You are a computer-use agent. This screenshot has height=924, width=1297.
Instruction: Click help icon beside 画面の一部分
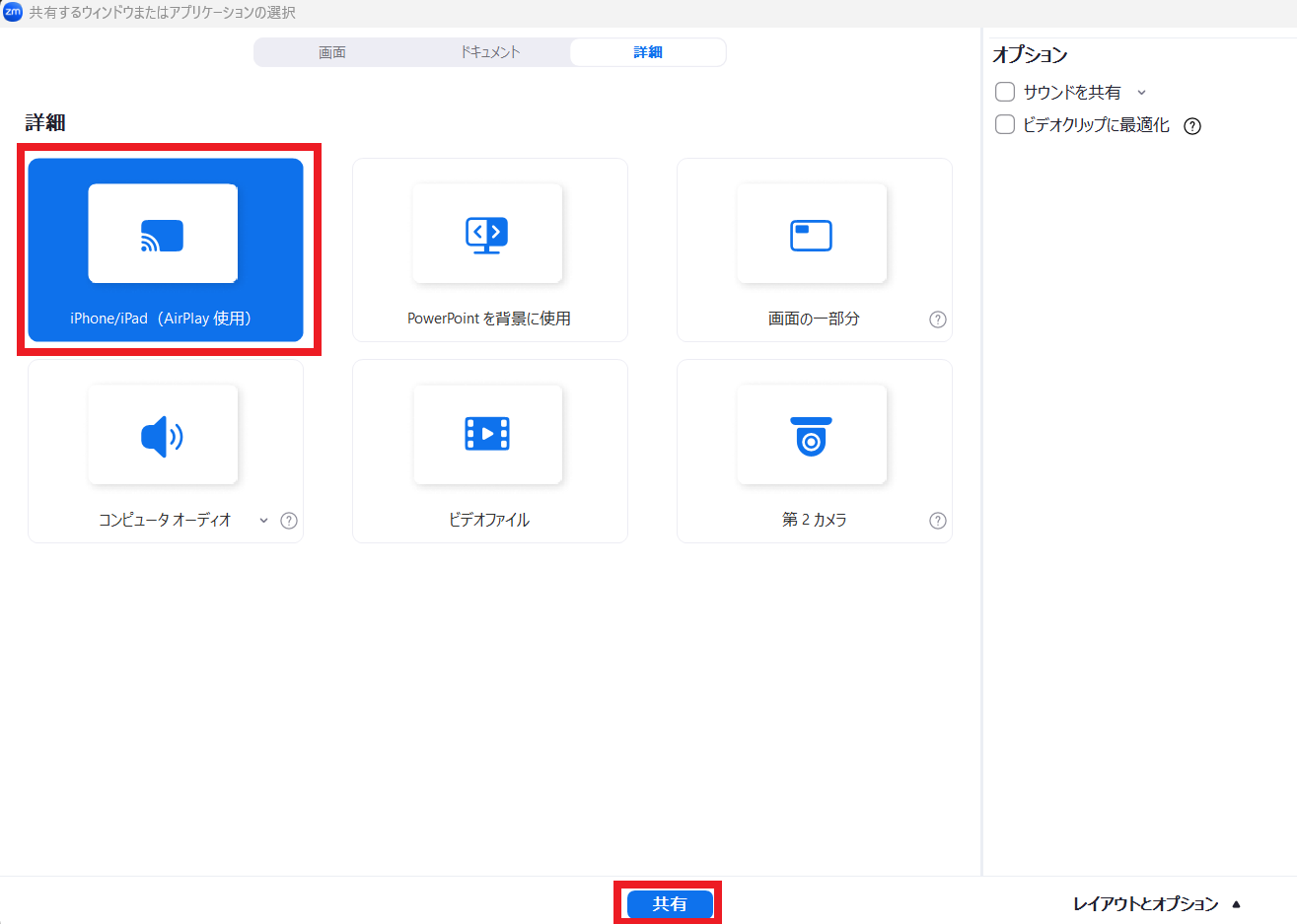click(x=938, y=320)
